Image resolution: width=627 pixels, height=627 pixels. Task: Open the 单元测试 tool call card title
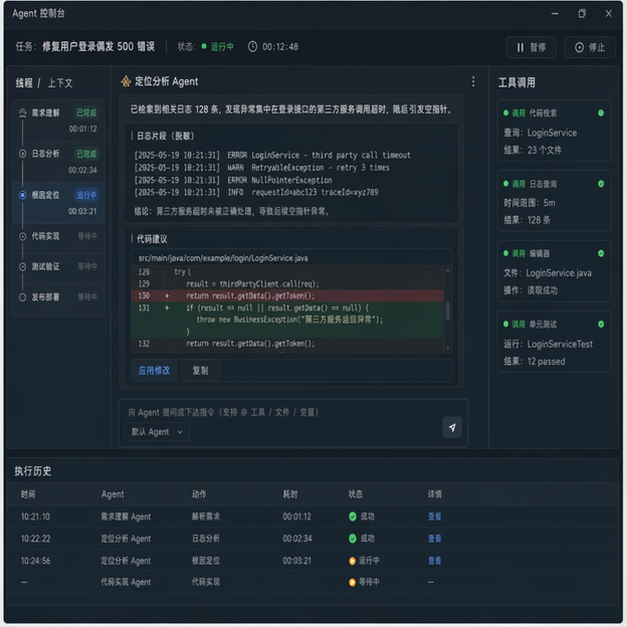543,324
